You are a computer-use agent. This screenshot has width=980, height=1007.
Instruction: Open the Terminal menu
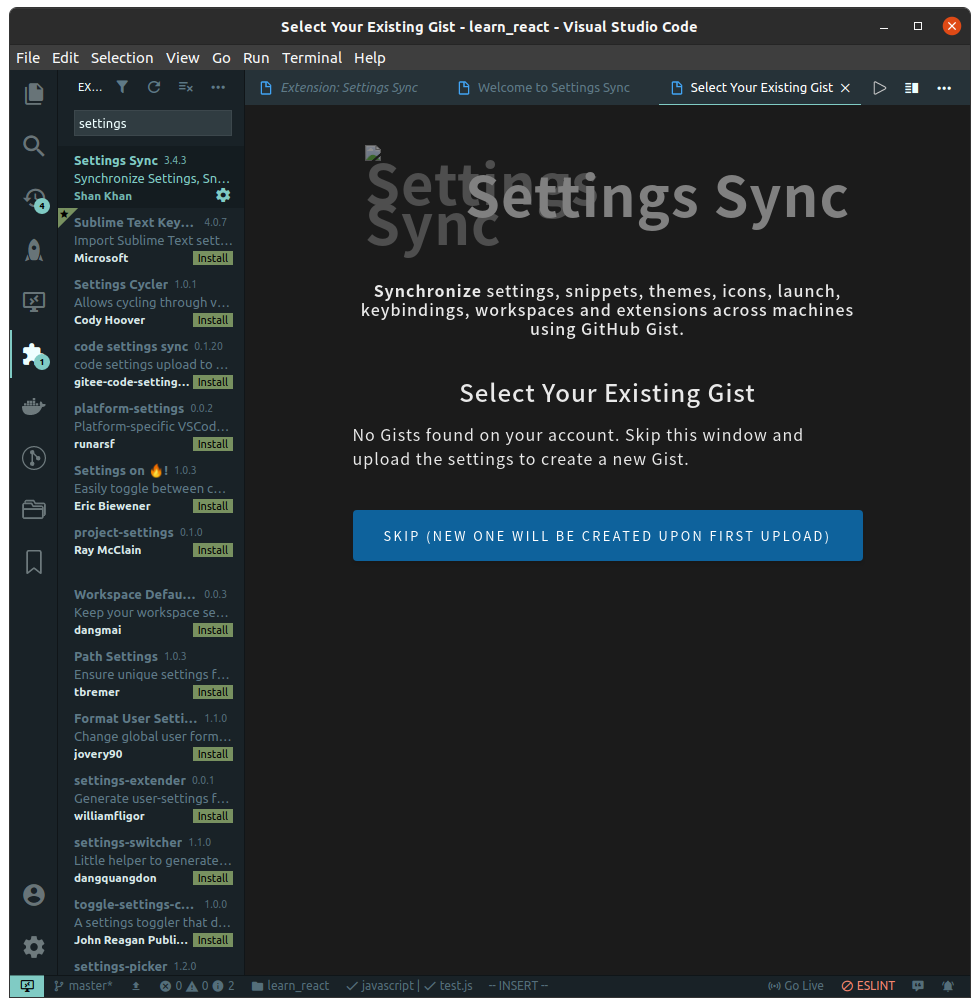coord(311,58)
